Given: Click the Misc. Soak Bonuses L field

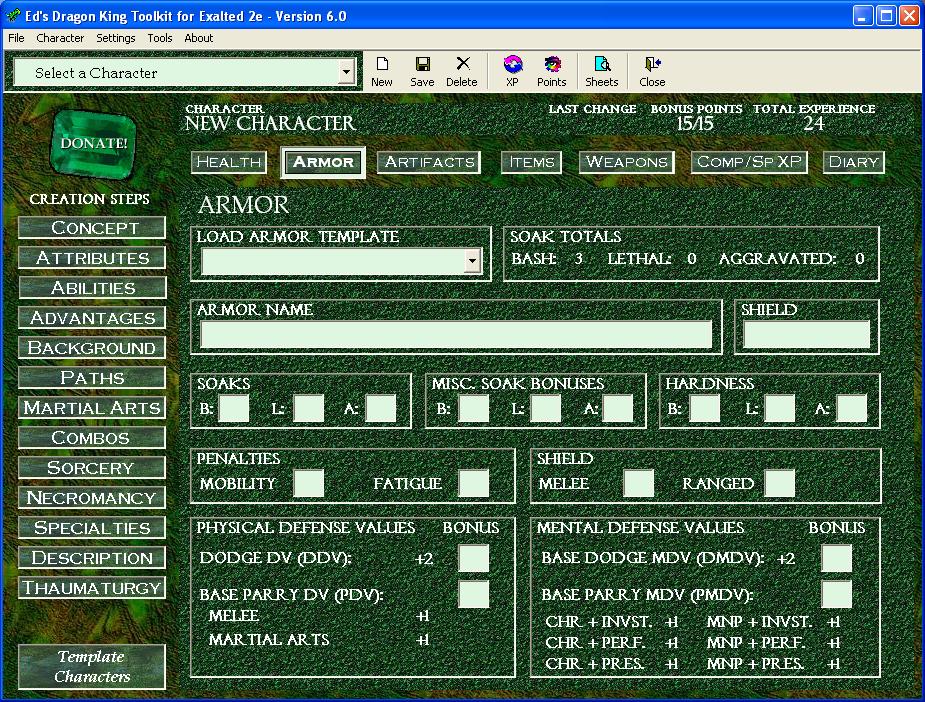Looking at the screenshot, I should click(546, 408).
